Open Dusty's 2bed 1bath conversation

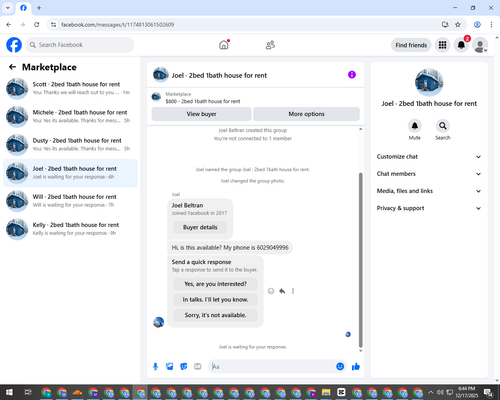click(x=70, y=145)
